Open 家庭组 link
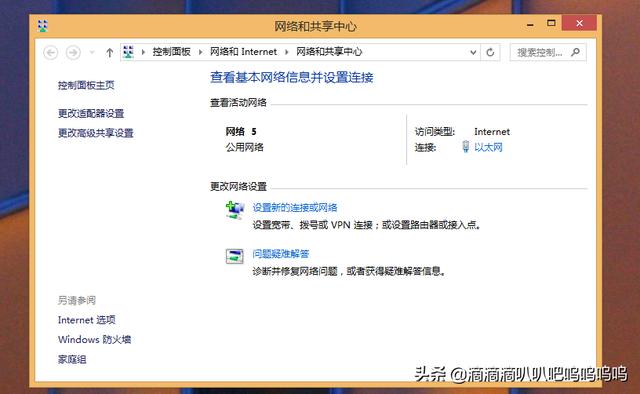 pyautogui.click(x=72, y=359)
